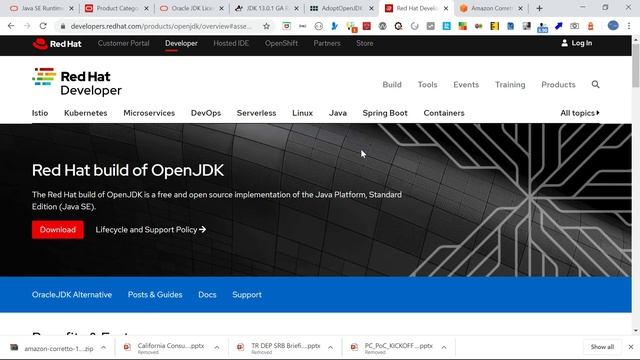The width and height of the screenshot is (640, 360).
Task: Click the TR DEP SRB Briefi pptx file icon
Action: [241, 347]
